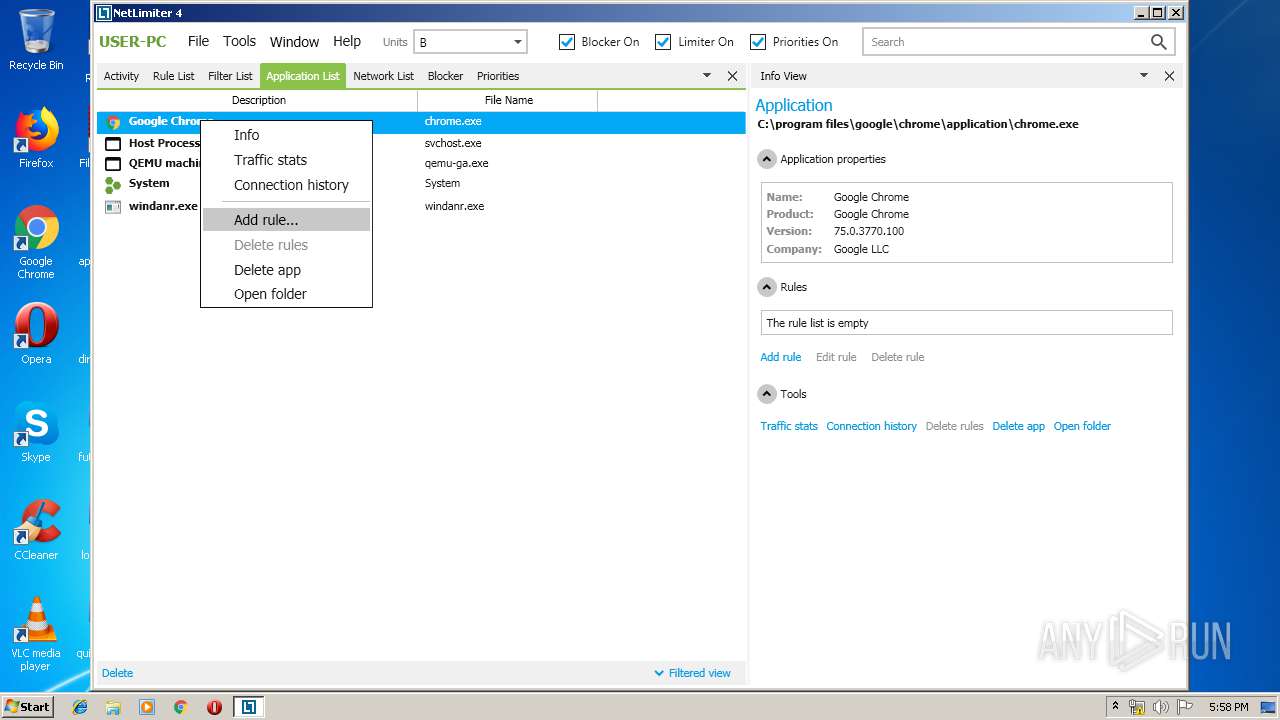Image resolution: width=1280 pixels, height=720 pixels.
Task: Switch to the Blocker tab
Action: [445, 76]
